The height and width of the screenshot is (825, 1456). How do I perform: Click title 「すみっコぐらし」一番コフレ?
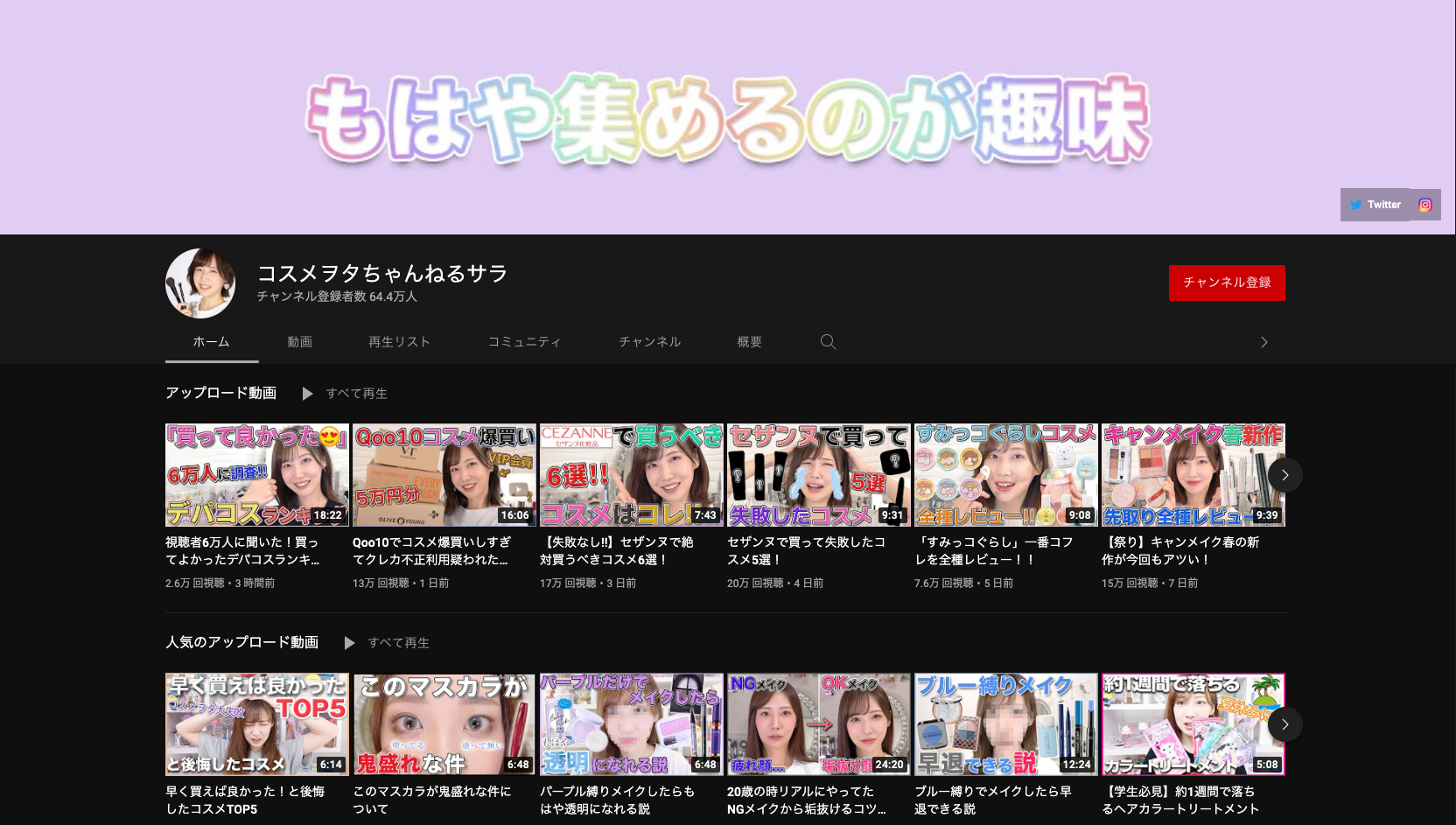pos(994,550)
